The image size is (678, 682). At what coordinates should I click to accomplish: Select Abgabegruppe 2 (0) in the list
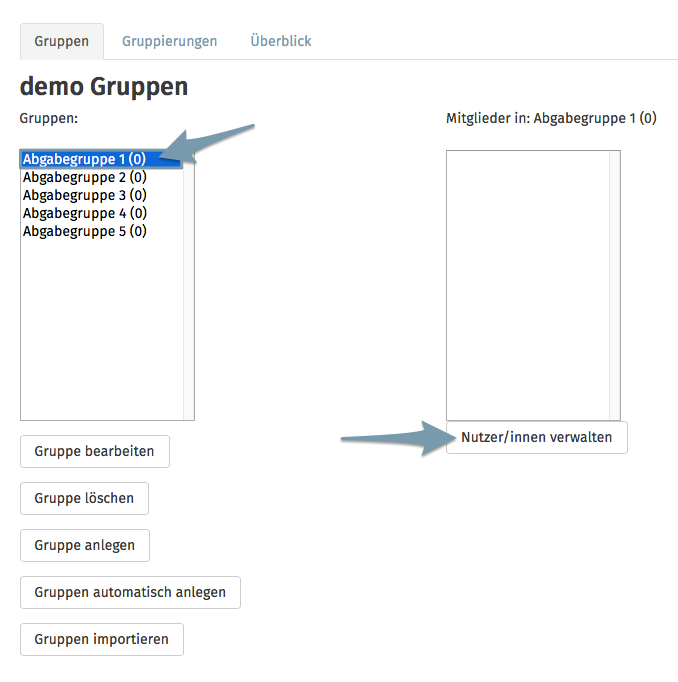pyautogui.click(x=101, y=177)
